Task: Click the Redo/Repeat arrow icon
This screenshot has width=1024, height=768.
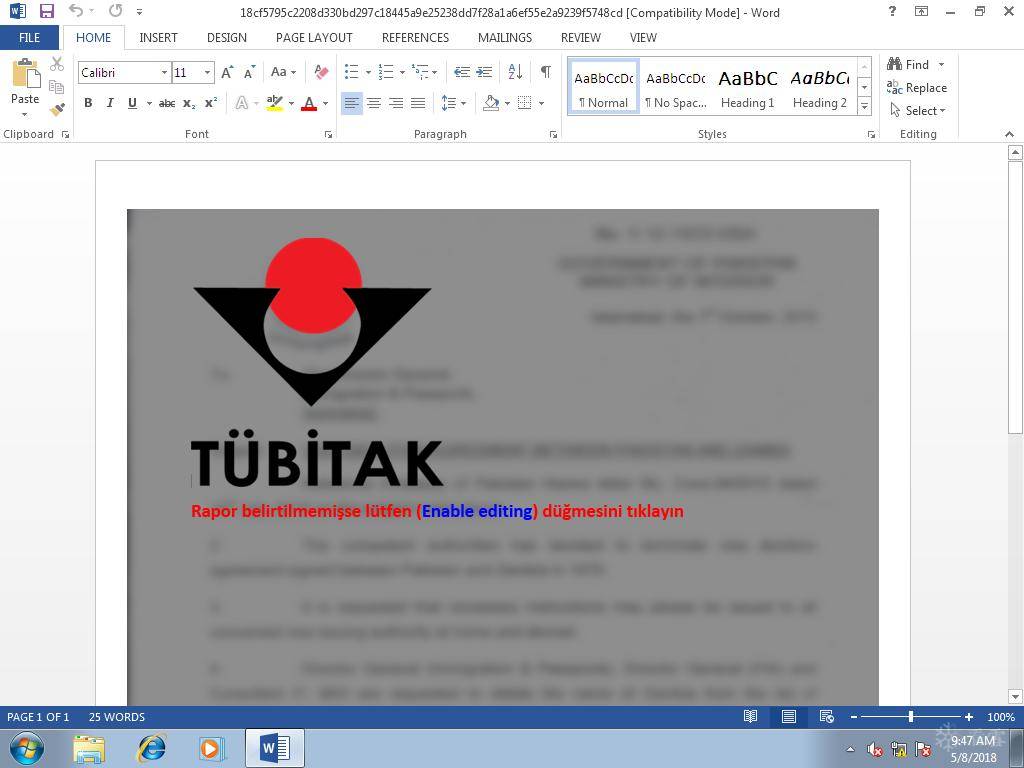Action: point(116,11)
